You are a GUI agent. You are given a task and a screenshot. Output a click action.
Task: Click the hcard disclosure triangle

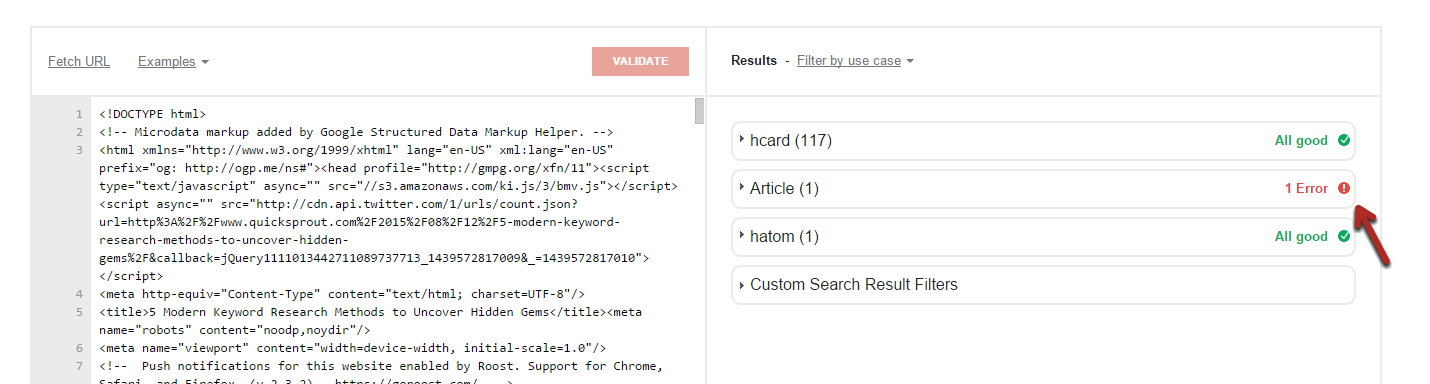742,140
